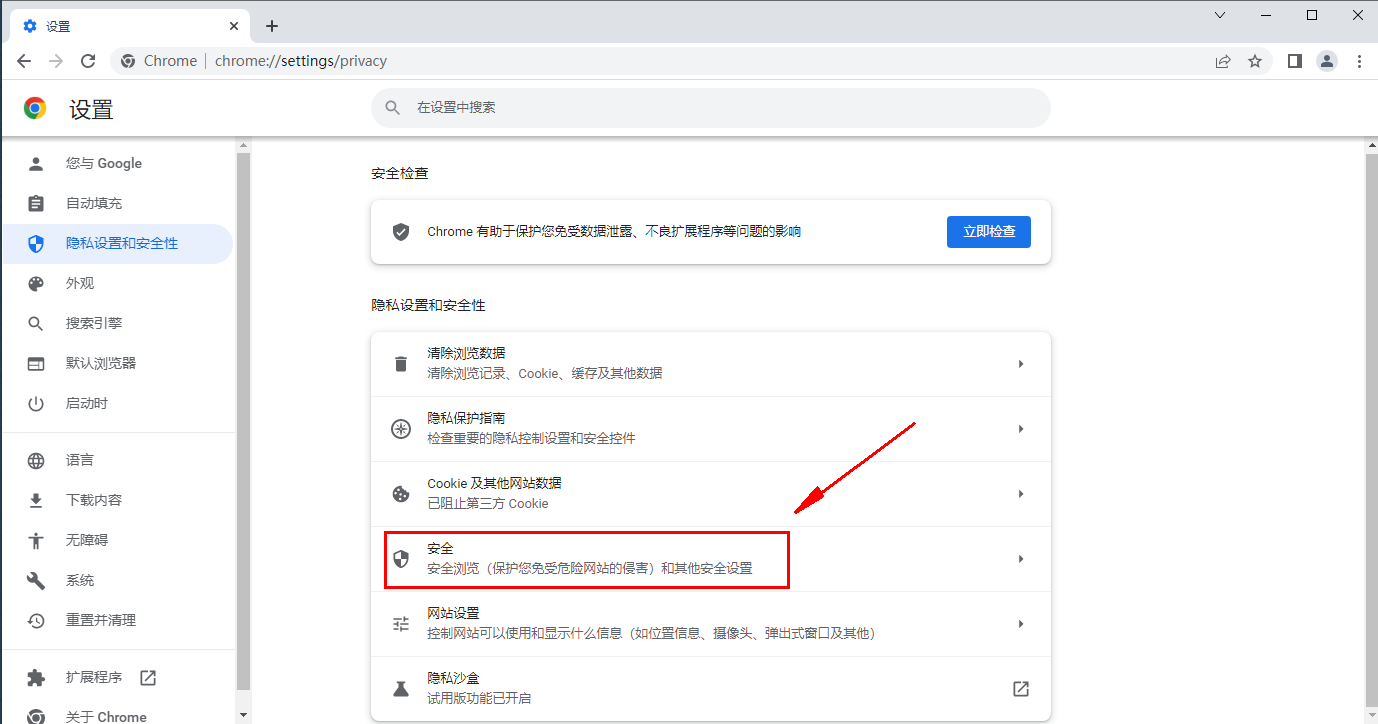Screen dimensions: 1378x724
Task: Click the external link icon next to 扩展程序
Action: (x=148, y=677)
